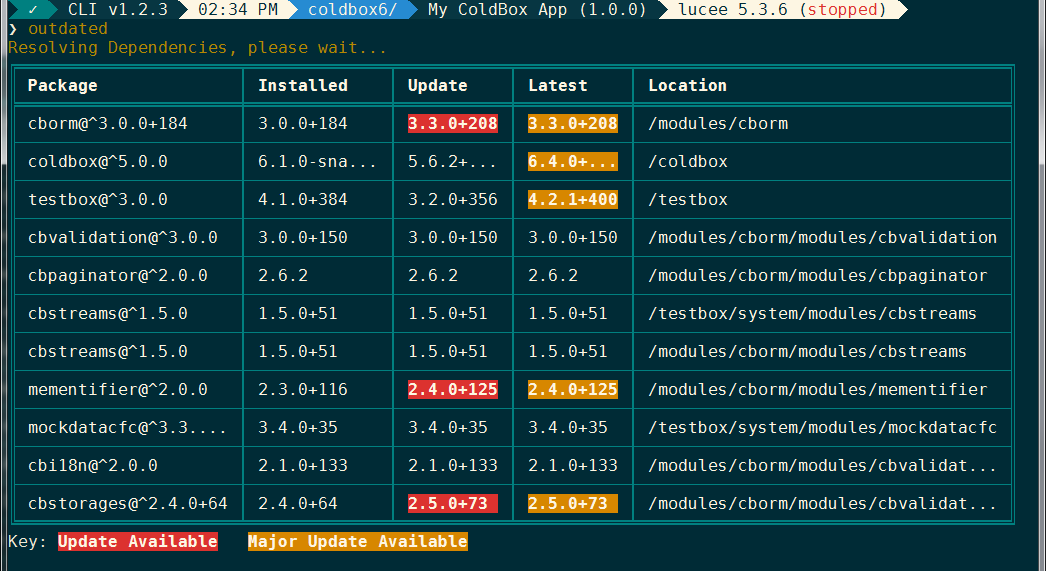Click the Installed column header

(x=303, y=86)
